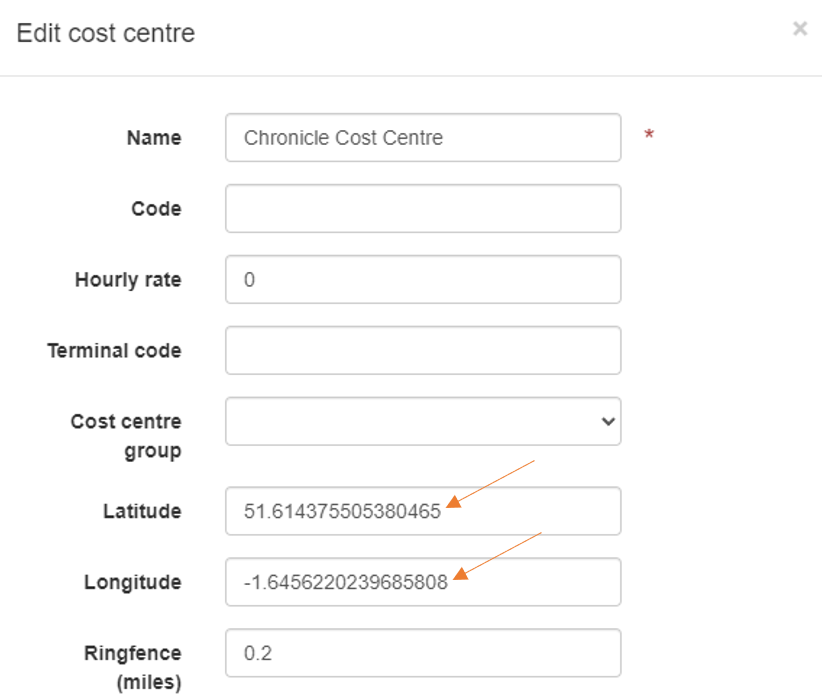
Task: Click the Hourly rate label
Action: coord(128,280)
